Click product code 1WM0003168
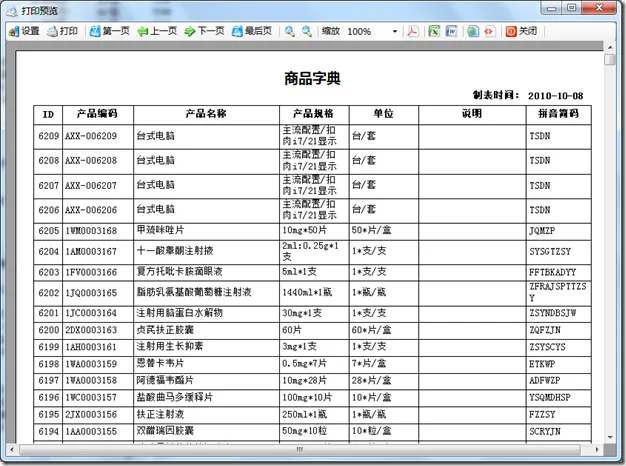Image resolution: width=626 pixels, height=466 pixels. pyautogui.click(x=91, y=231)
